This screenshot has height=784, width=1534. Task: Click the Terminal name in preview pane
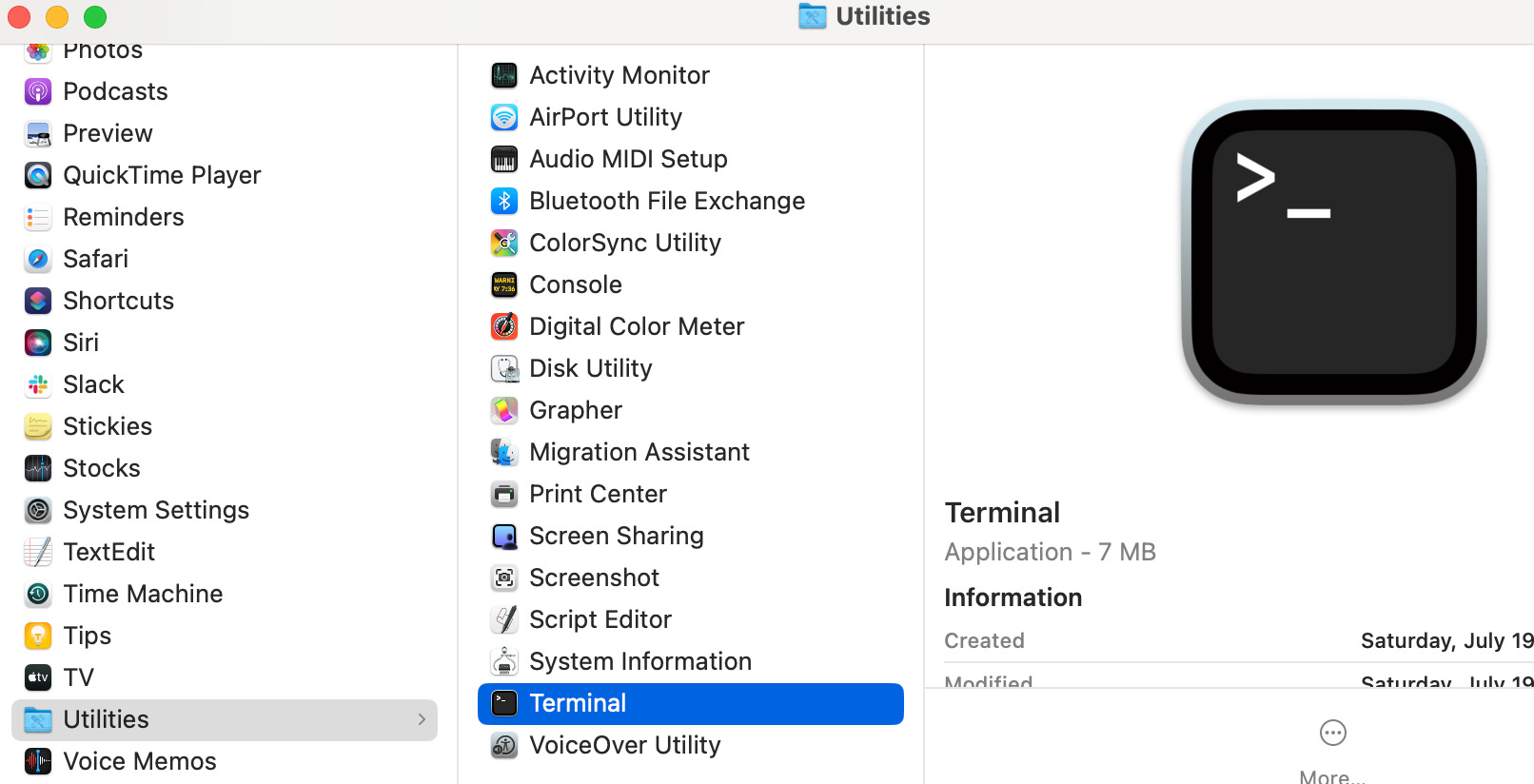point(1002,513)
